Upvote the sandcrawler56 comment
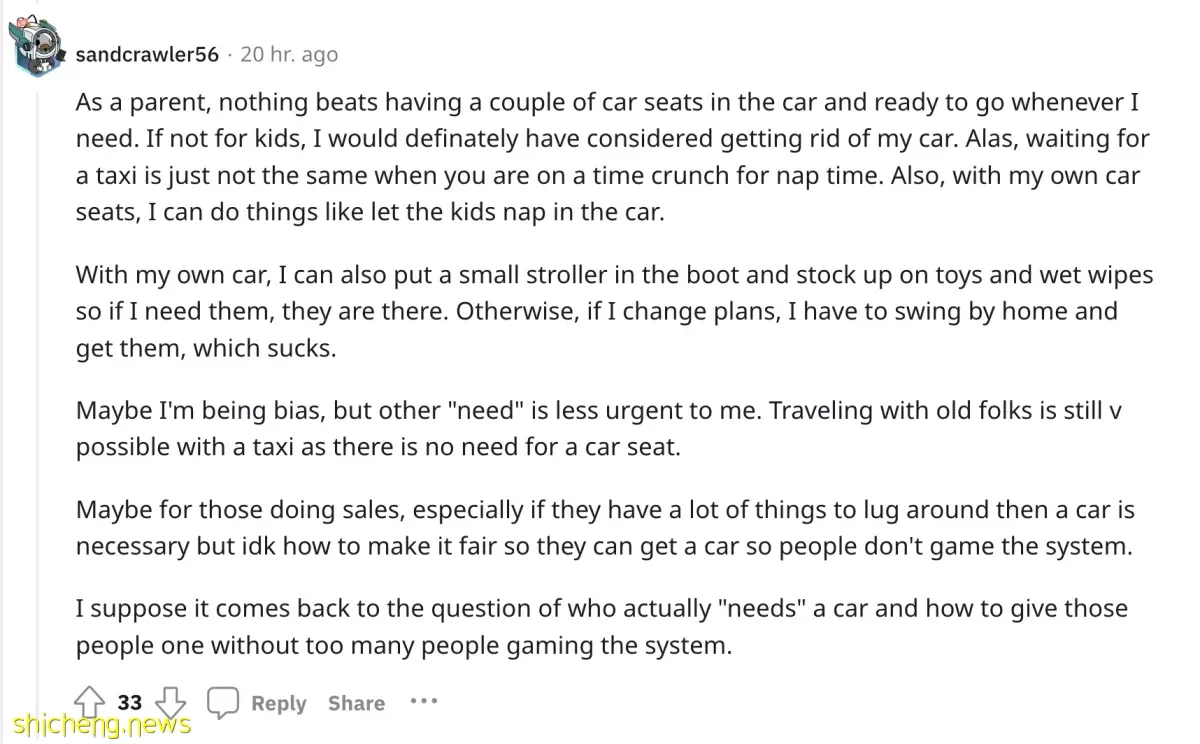The width and height of the screenshot is (1200, 744). 91,702
